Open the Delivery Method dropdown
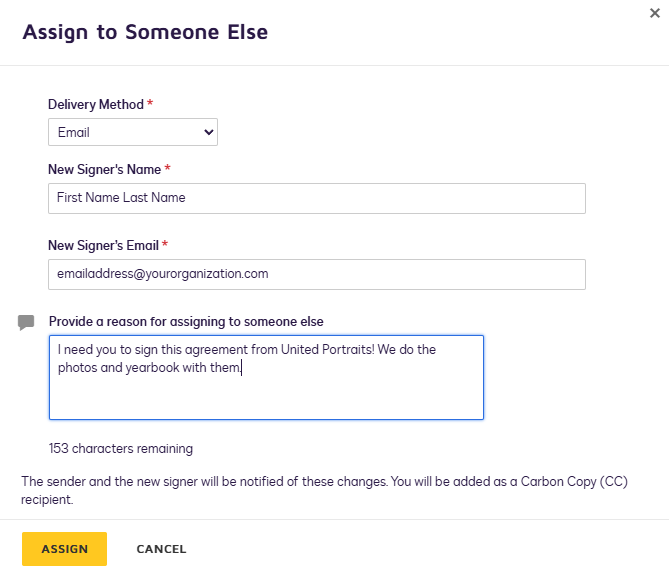This screenshot has width=669, height=571. click(132, 132)
